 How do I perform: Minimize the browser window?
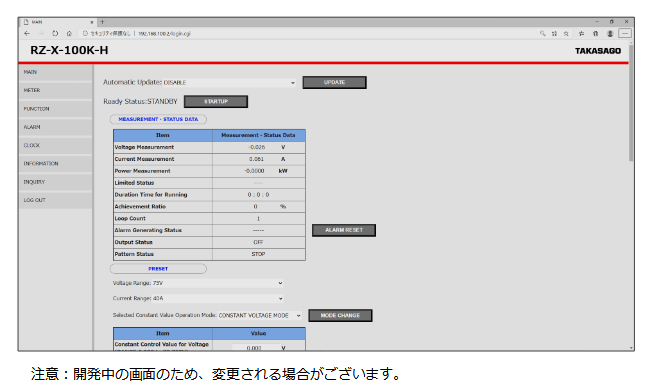(597, 22)
